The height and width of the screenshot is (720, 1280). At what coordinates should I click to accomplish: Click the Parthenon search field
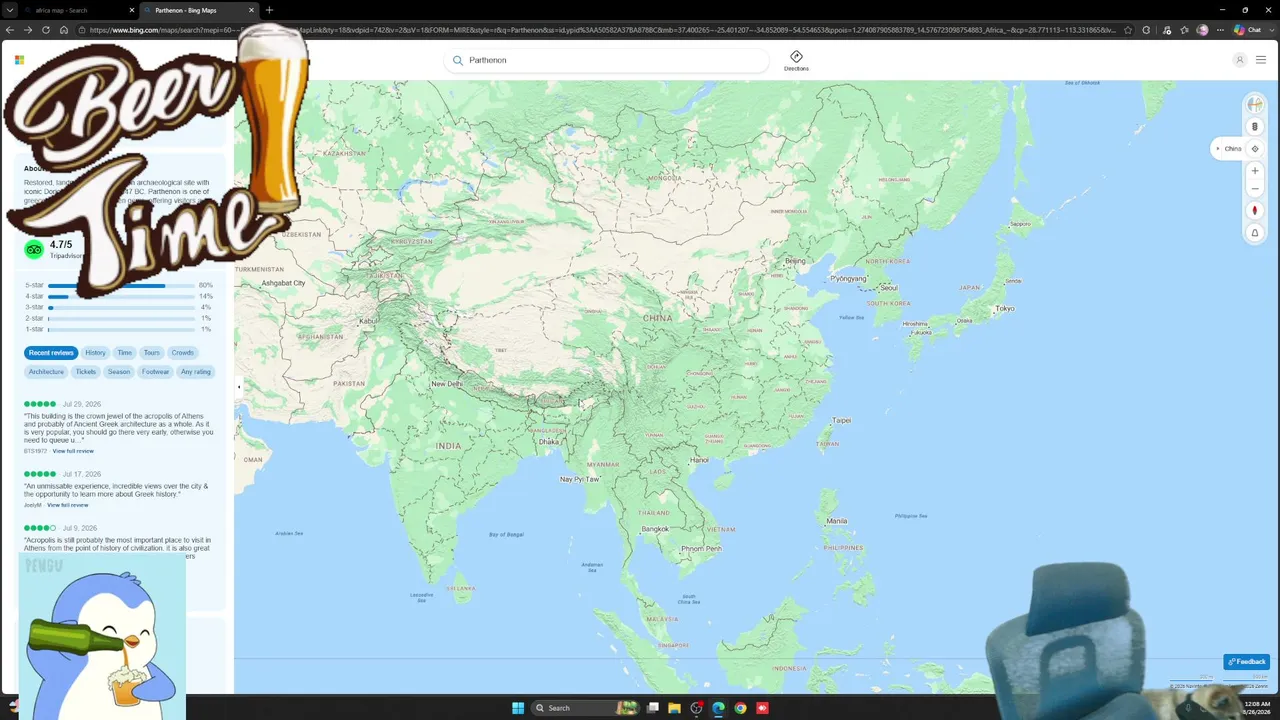(607, 60)
